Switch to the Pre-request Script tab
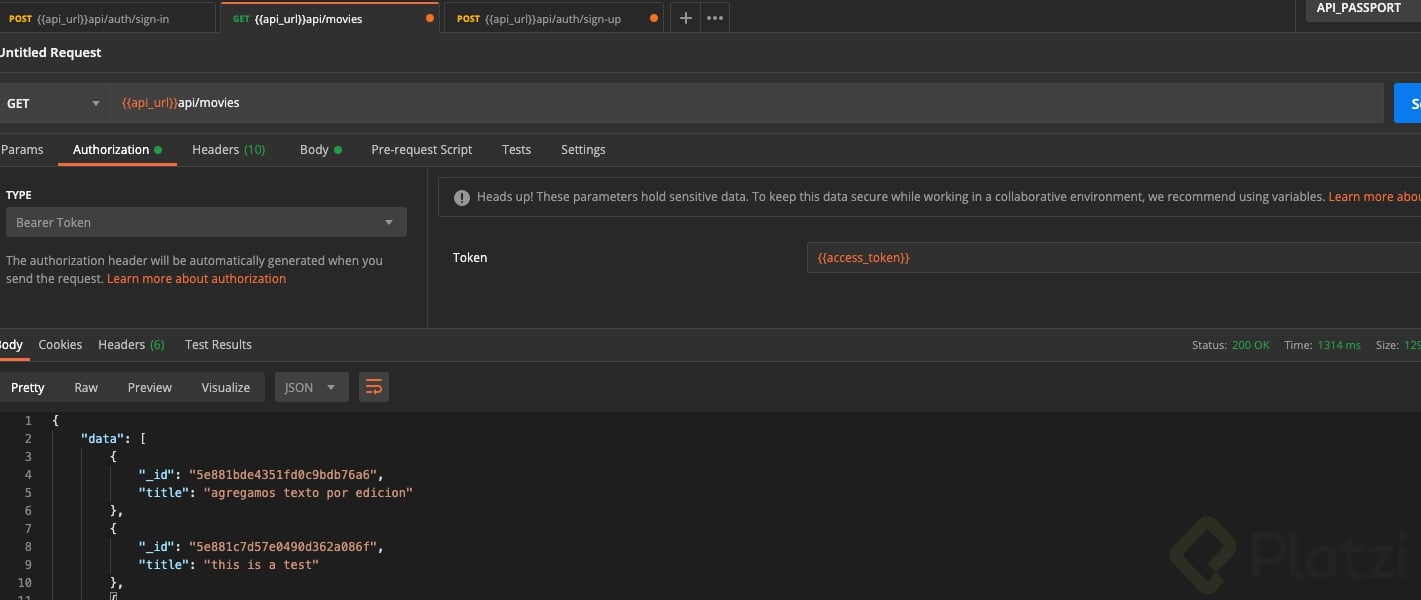Screen dimensions: 1421x600 [421, 149]
